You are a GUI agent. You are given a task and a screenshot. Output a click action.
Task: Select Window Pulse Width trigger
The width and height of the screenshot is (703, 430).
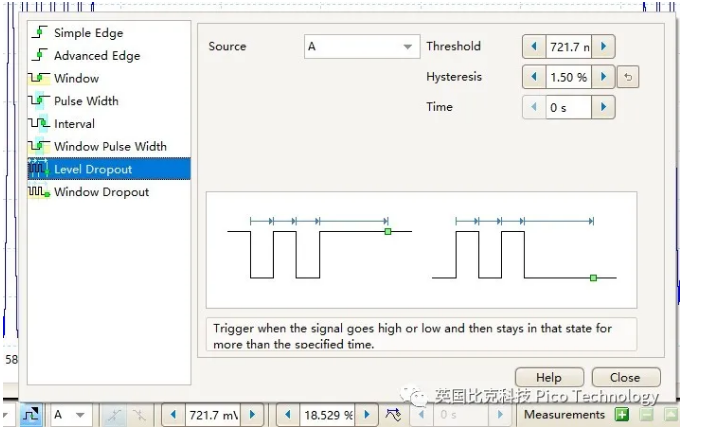pos(110,146)
